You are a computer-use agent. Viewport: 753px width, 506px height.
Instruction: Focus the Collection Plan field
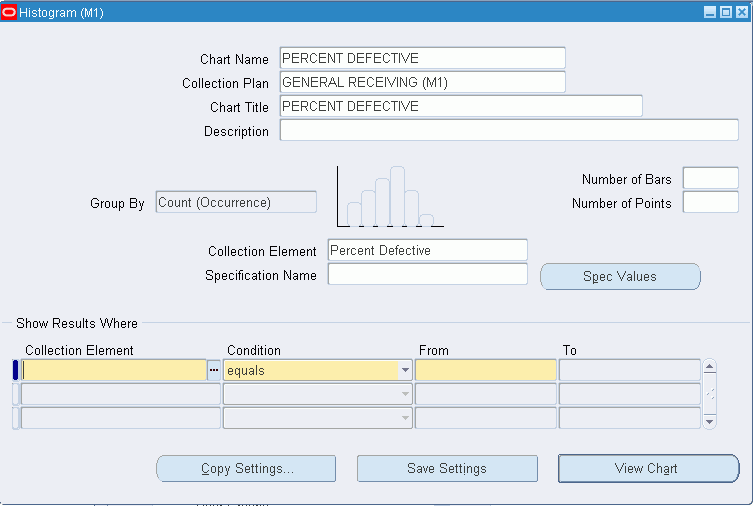[x=423, y=82]
